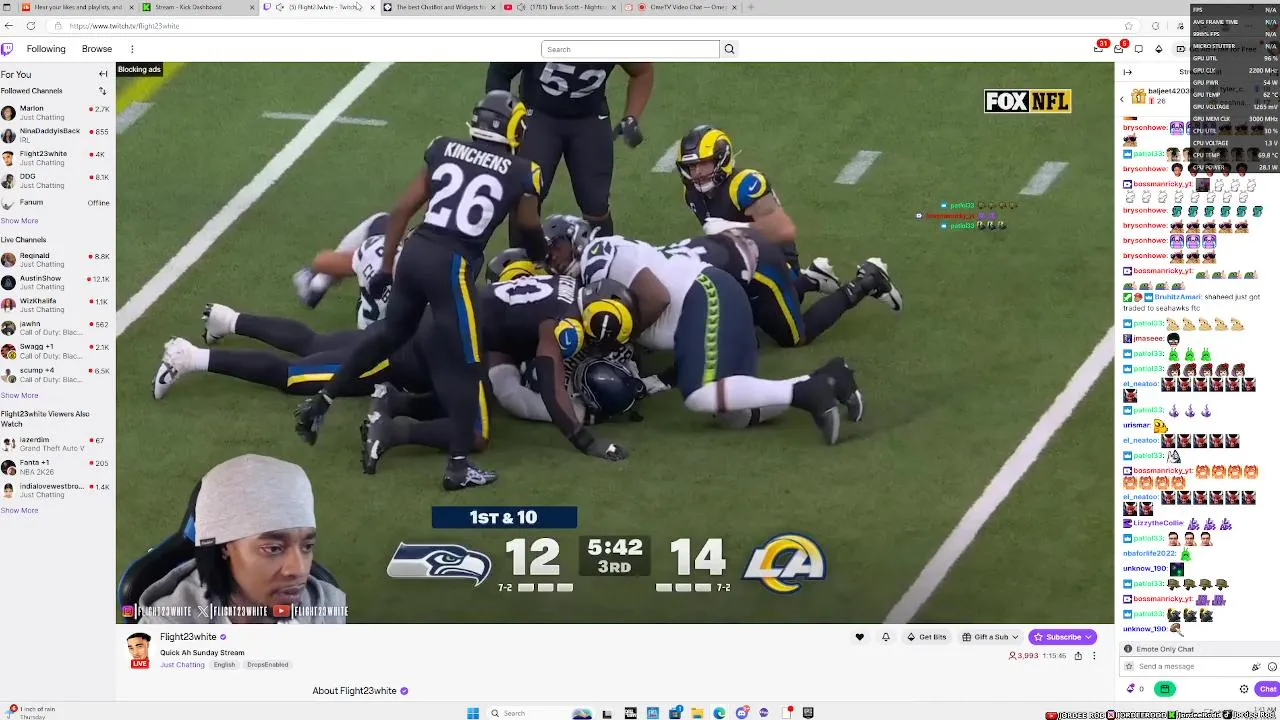This screenshot has width=1280, height=720.
Task: Click the Blocking ads badge on video
Action: [x=139, y=69]
